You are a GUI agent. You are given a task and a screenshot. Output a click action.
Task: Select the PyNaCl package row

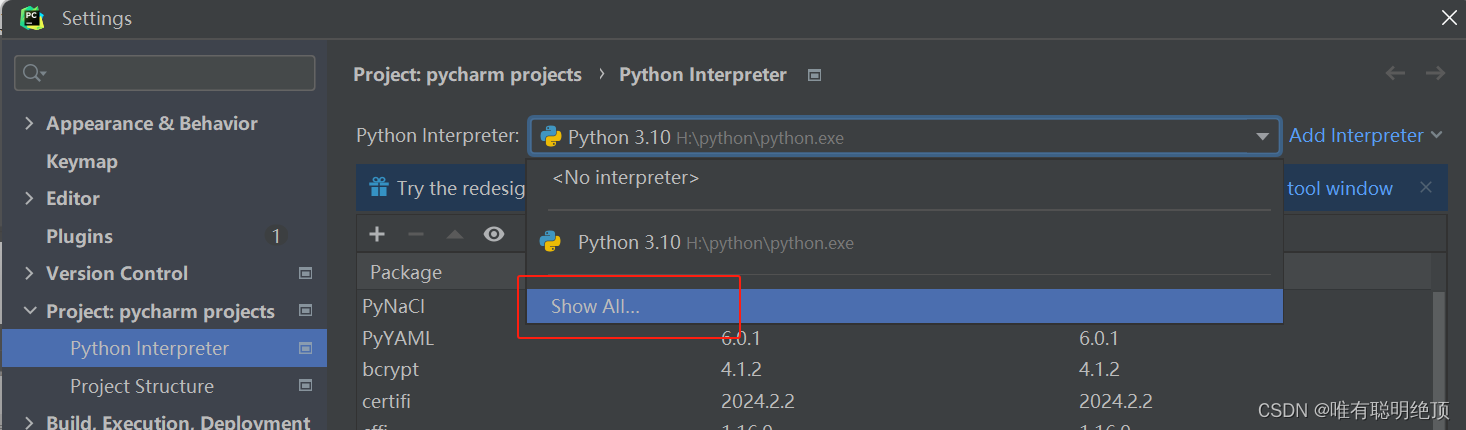point(393,307)
